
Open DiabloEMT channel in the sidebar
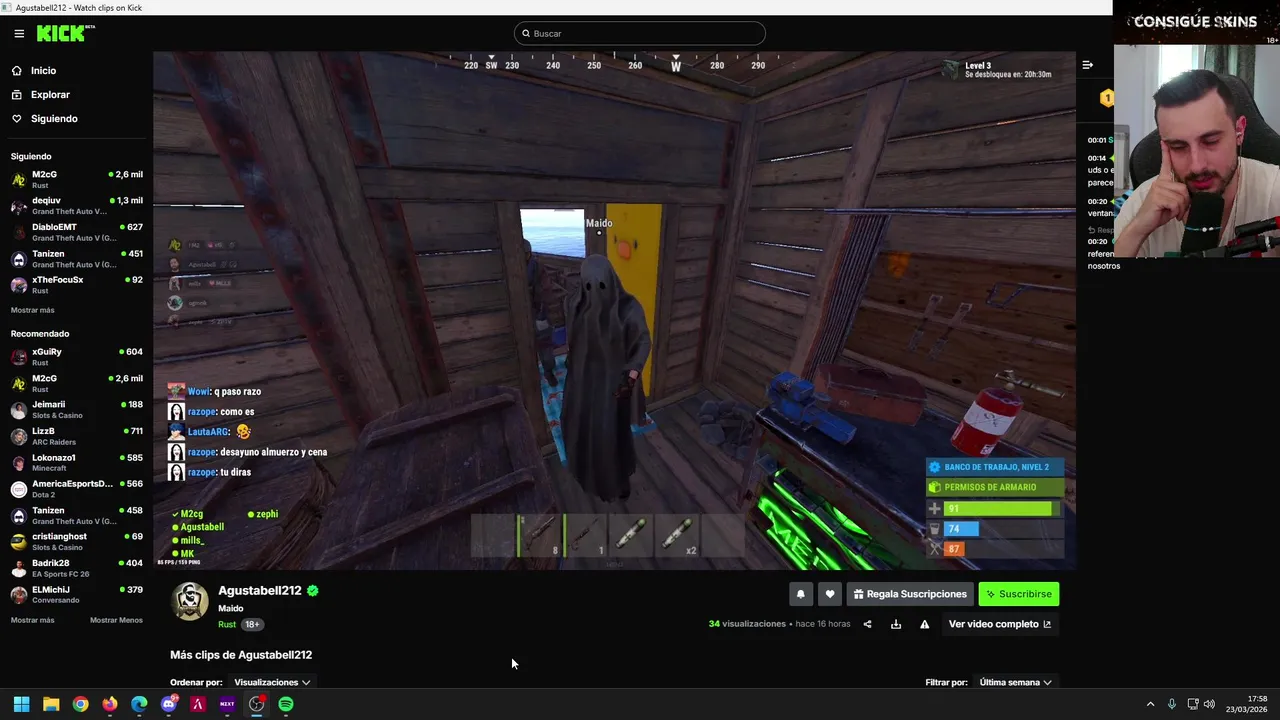76,232
